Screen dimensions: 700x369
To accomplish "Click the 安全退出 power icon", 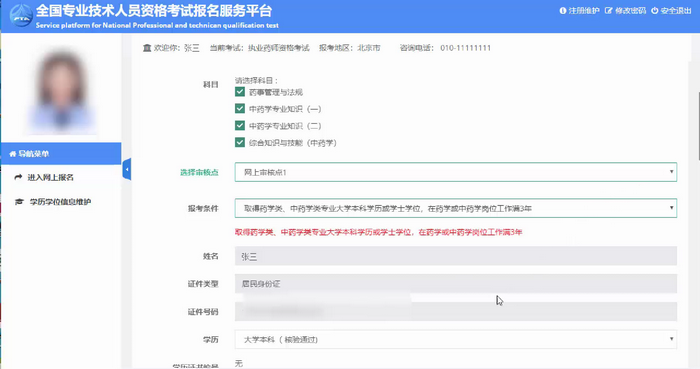I will 654,10.
